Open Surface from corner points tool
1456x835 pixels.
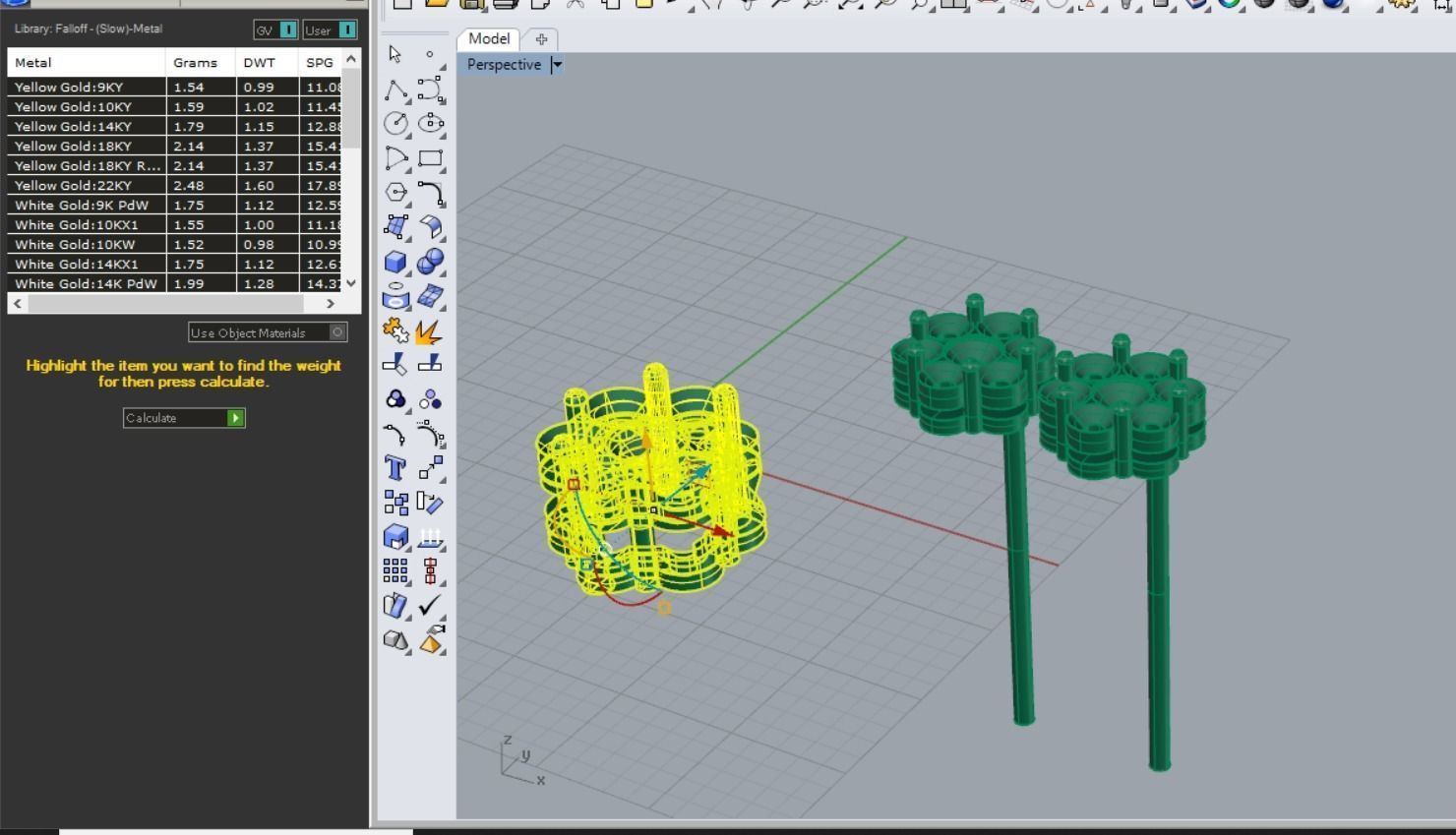tap(395, 227)
